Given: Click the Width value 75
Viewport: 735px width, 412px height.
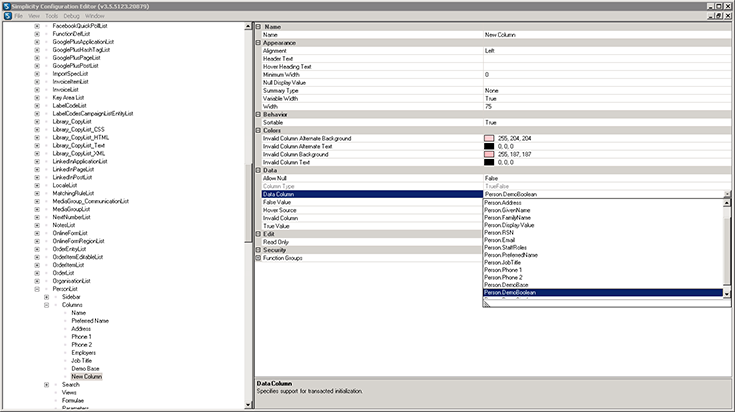Looking at the screenshot, I should [607, 106].
